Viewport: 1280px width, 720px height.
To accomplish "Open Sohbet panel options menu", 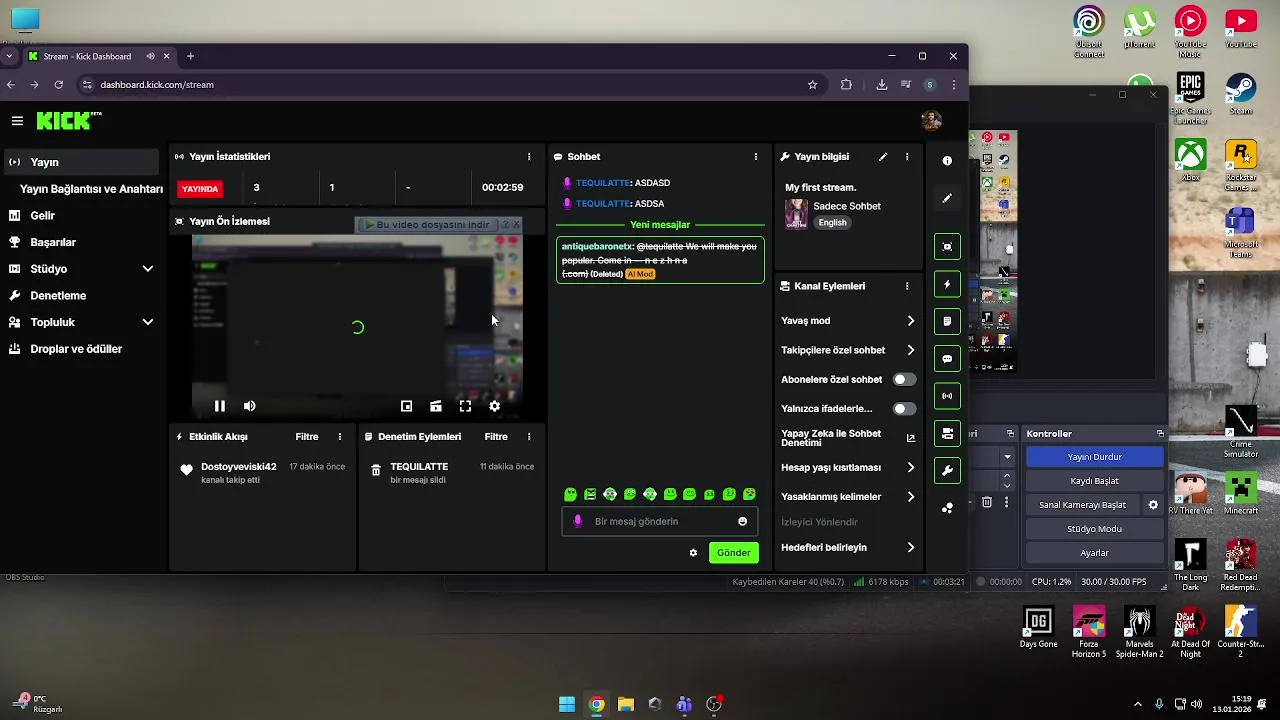I will [x=756, y=157].
